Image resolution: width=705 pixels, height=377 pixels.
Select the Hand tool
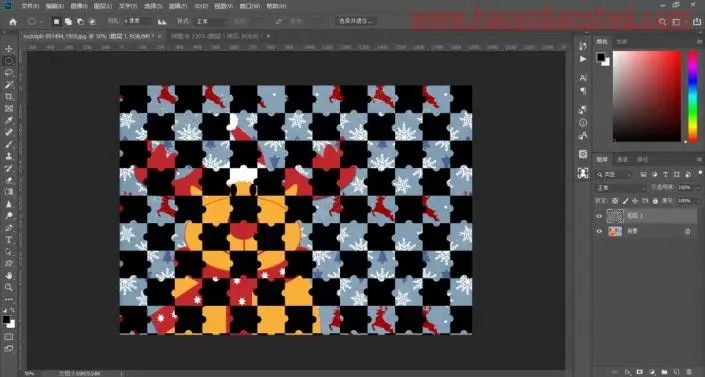pos(9,275)
